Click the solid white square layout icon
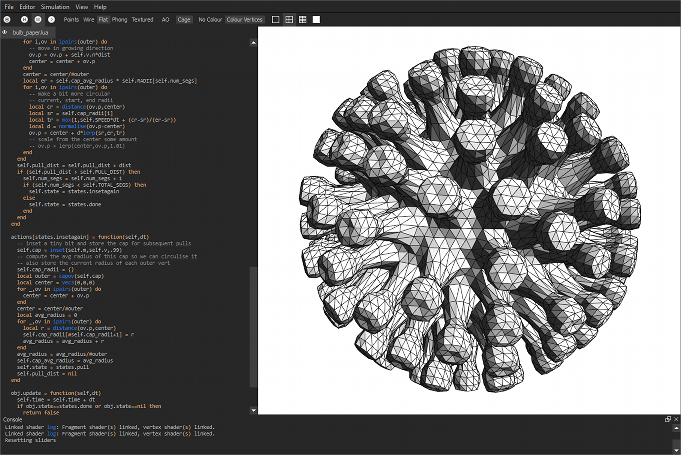The height and width of the screenshot is (455, 681). (x=317, y=19)
